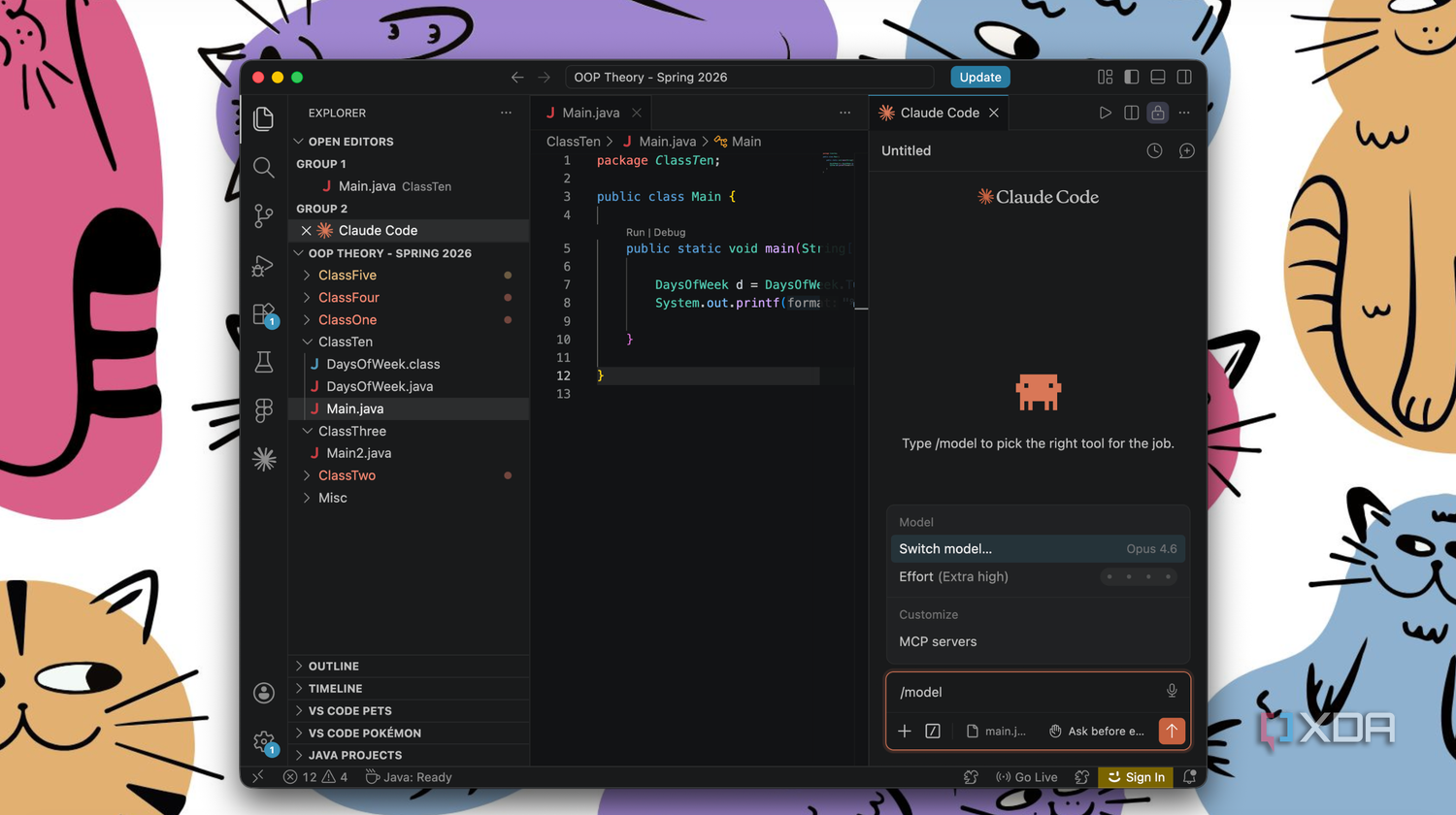This screenshot has height=815, width=1456.
Task: Expand the JAVA PROJECTS section
Action: click(x=409, y=755)
